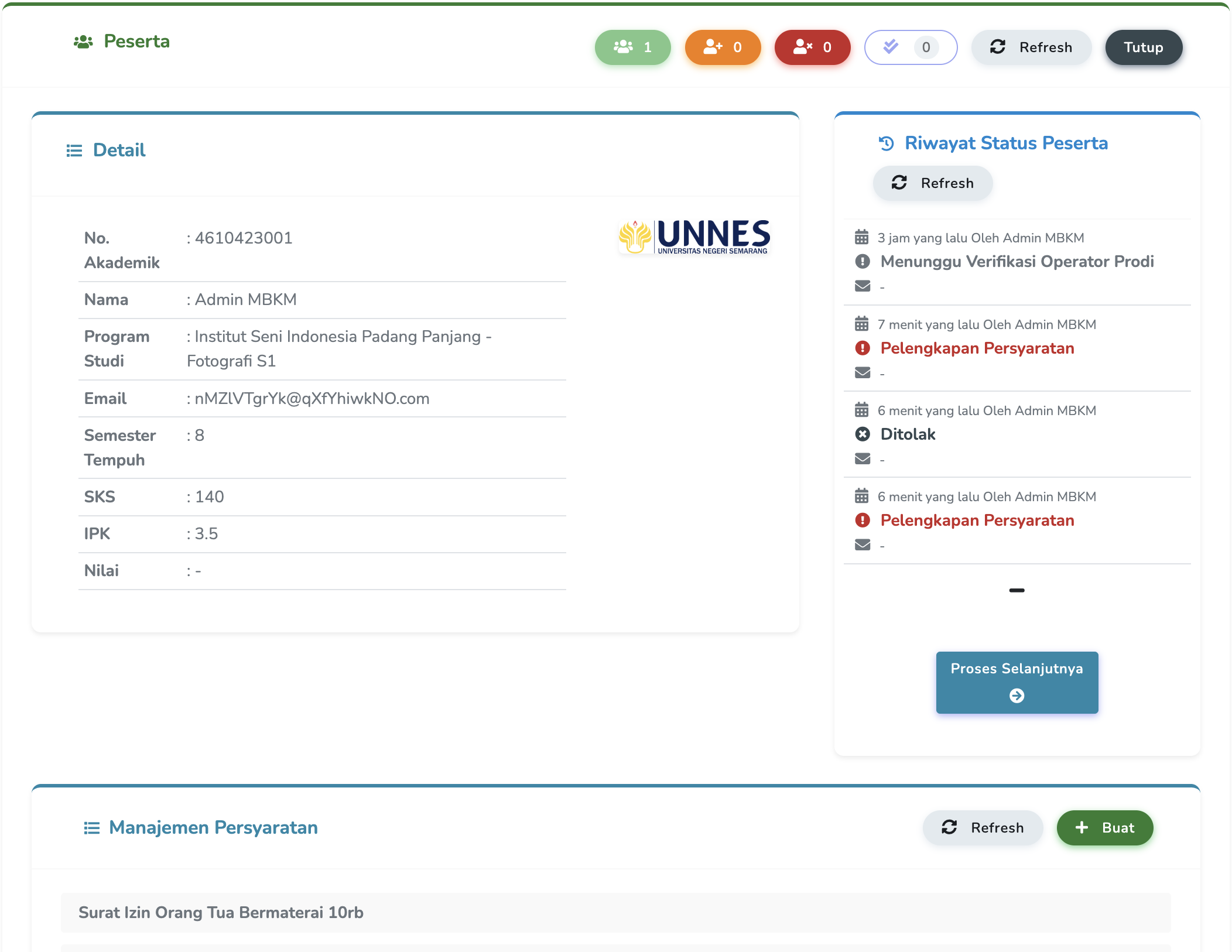
Task: Select the Menunggu Verifikasi Operator Prodi entry
Action: click(x=1017, y=262)
